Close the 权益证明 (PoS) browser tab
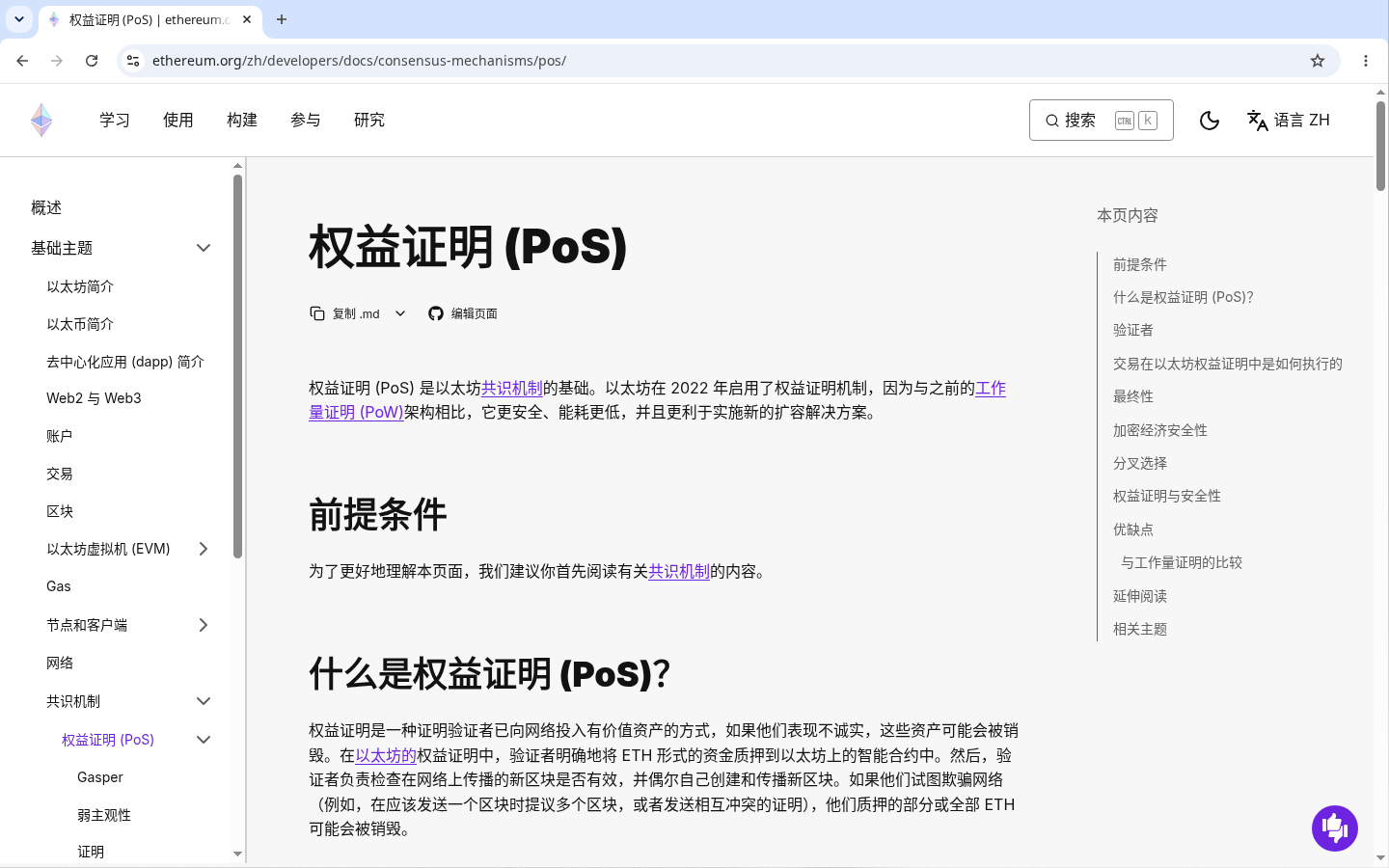1389x868 pixels. click(247, 19)
